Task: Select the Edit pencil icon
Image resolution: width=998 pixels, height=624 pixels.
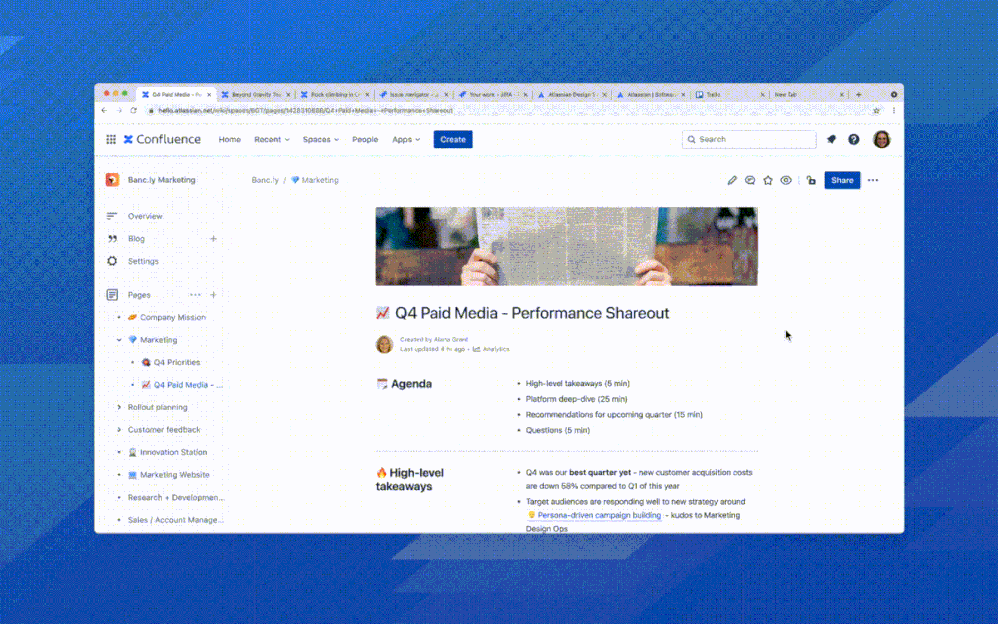Action: point(731,180)
